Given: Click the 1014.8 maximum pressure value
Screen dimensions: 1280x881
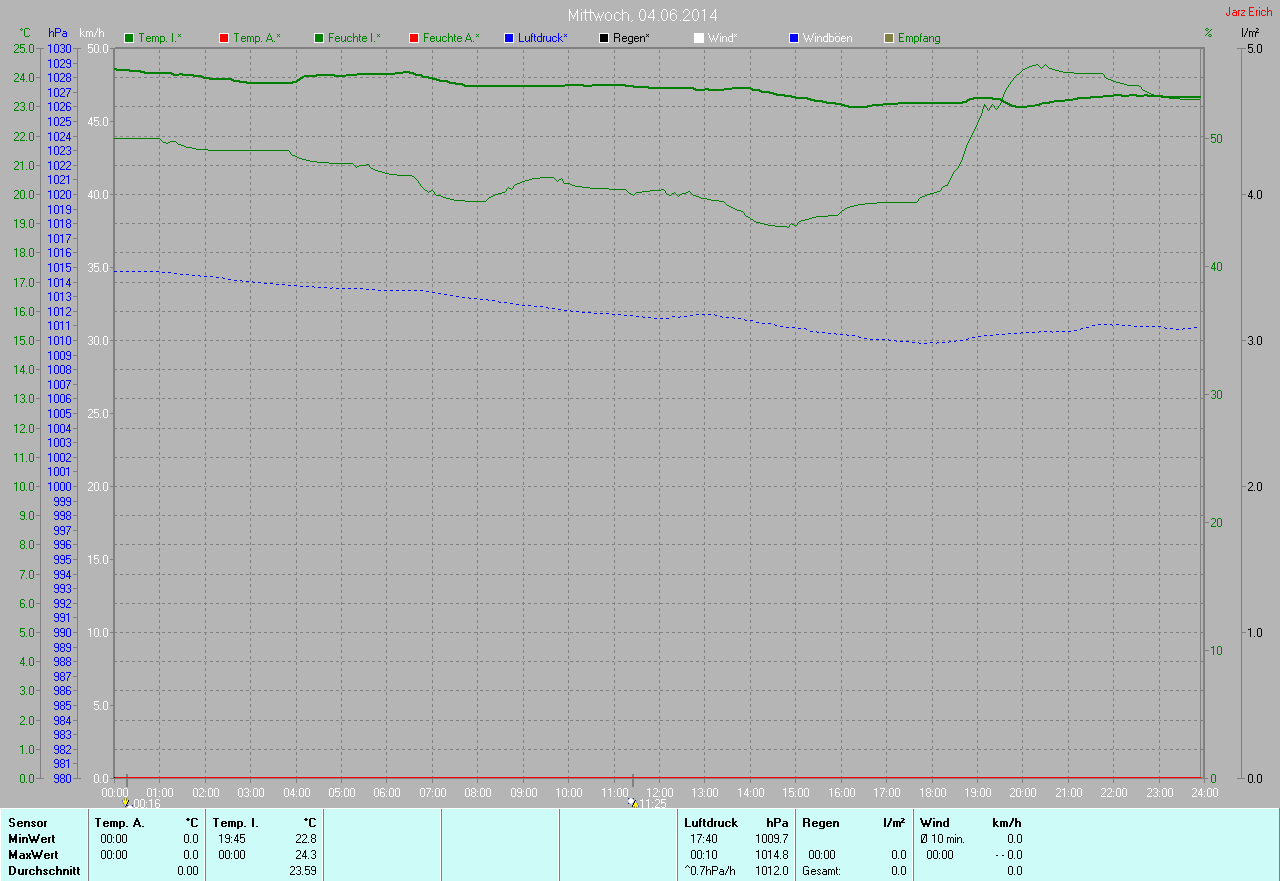Looking at the screenshot, I should click(770, 855).
